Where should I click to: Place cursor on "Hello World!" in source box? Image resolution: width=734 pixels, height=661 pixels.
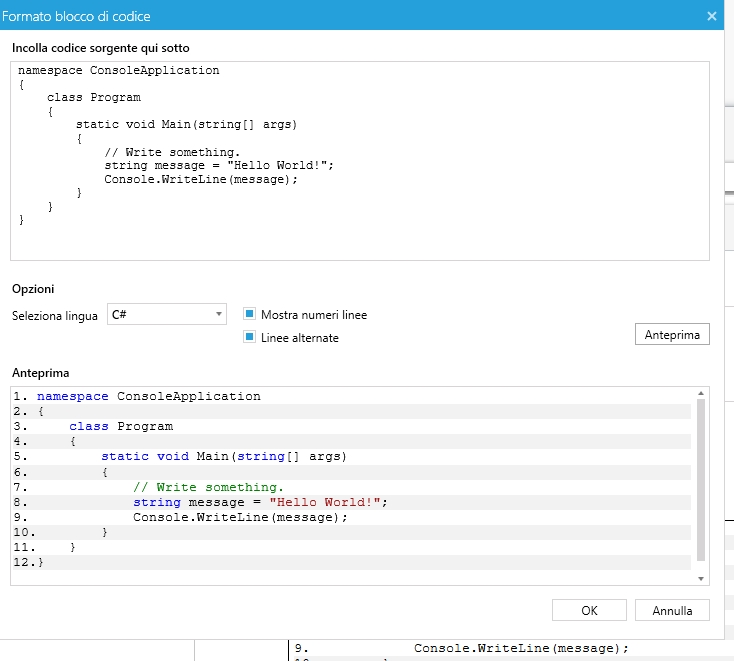(x=294, y=166)
